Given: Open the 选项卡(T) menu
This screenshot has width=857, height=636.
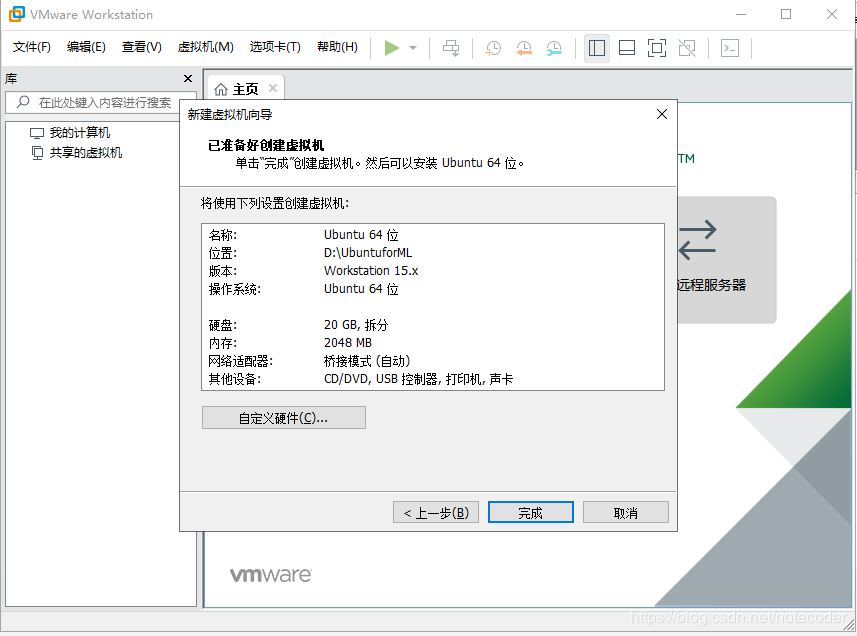Looking at the screenshot, I should pyautogui.click(x=275, y=47).
